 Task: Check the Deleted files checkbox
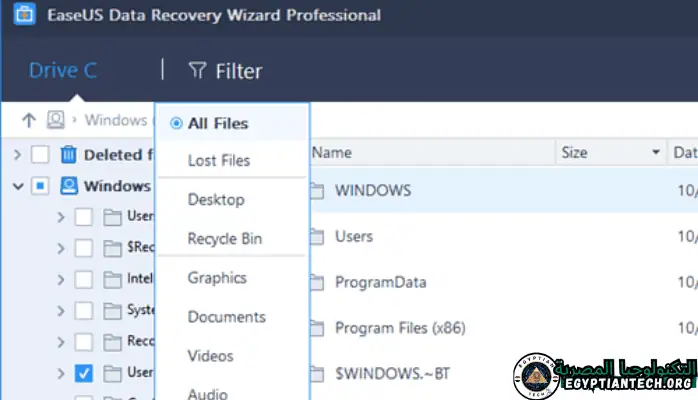(40, 154)
